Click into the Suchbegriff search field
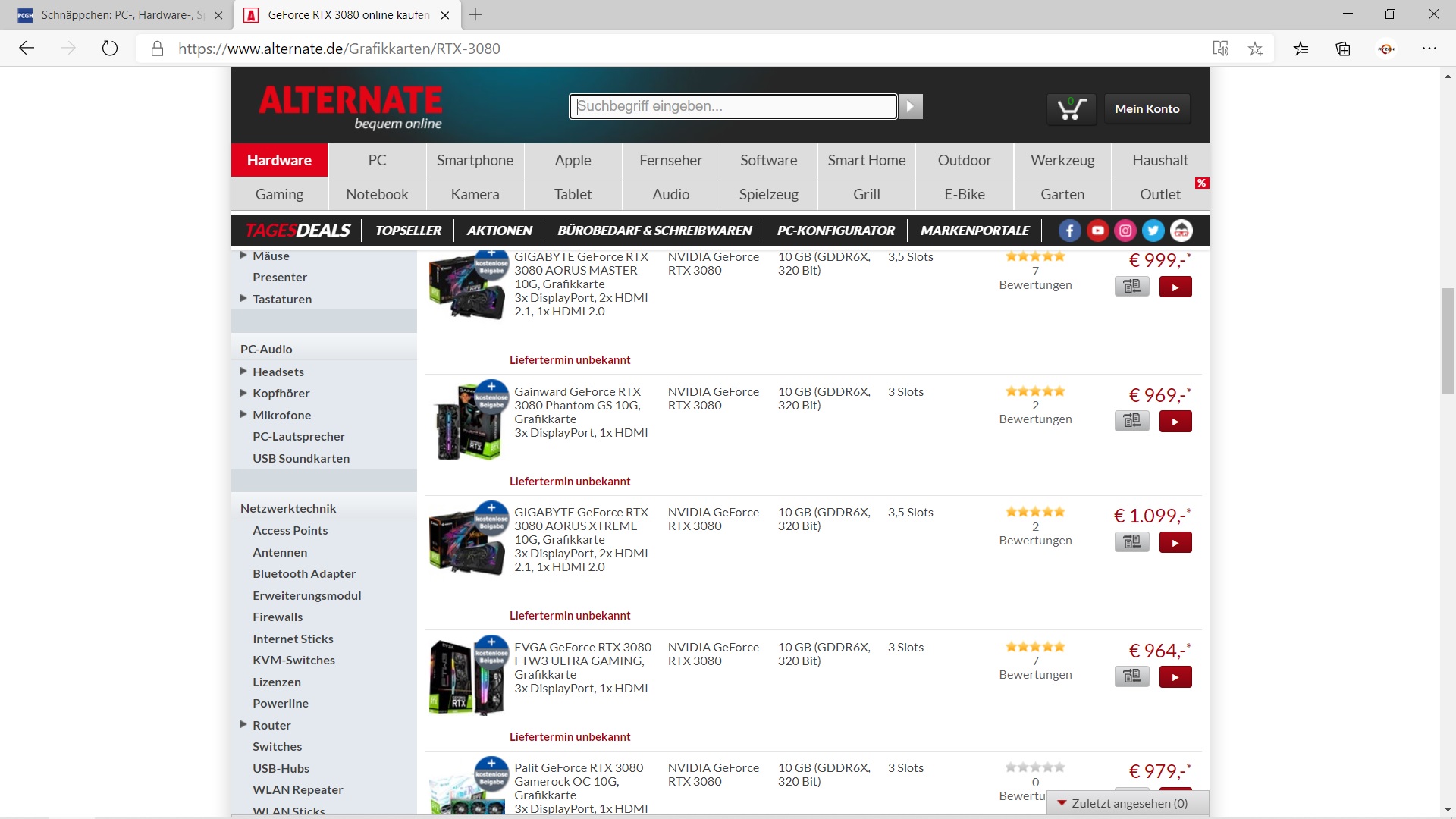This screenshot has width=1456, height=819. click(x=732, y=106)
